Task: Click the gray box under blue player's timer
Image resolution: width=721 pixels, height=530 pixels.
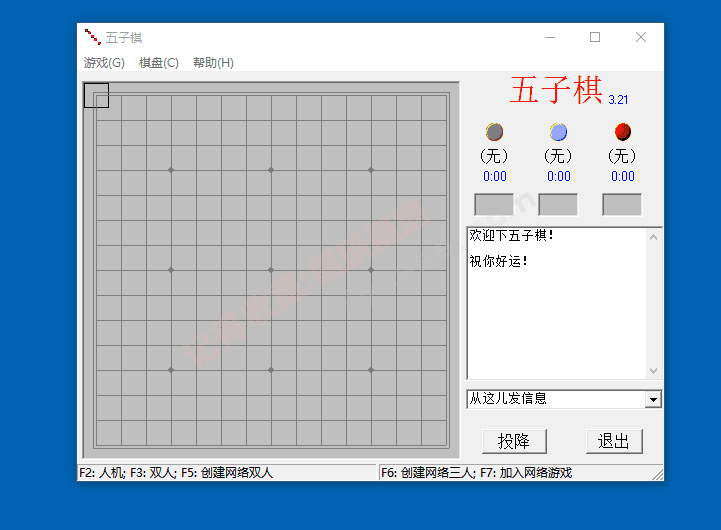Action: point(558,205)
